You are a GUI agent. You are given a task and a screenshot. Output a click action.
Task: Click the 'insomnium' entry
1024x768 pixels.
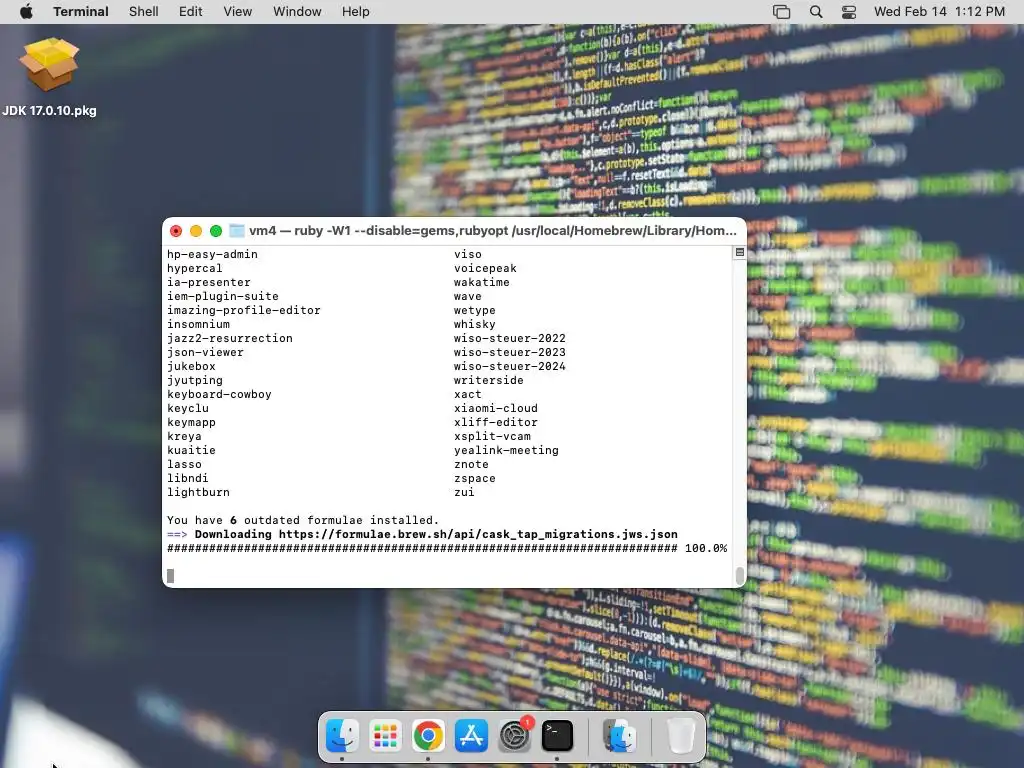(x=199, y=325)
